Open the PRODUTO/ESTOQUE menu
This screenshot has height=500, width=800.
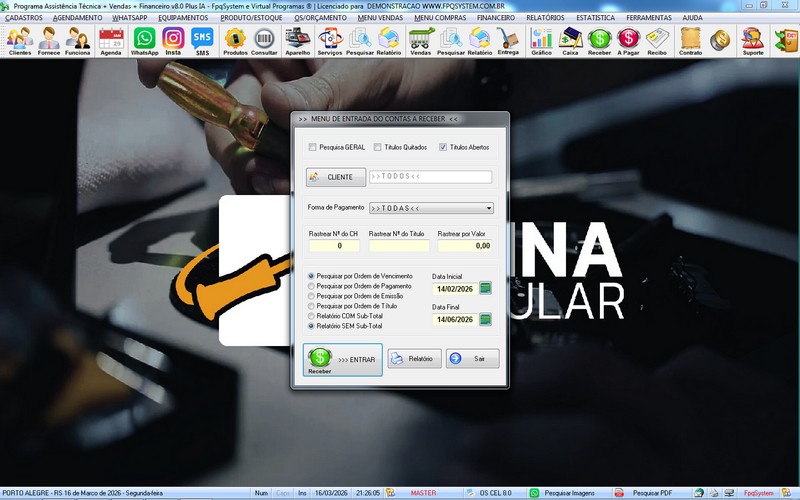[x=251, y=17]
